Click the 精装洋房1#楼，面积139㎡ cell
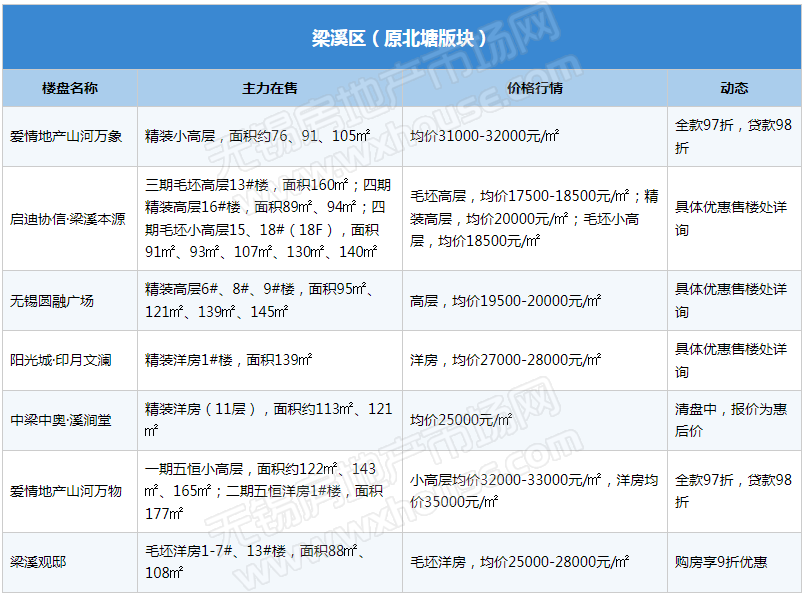The width and height of the screenshot is (806, 598). click(229, 360)
